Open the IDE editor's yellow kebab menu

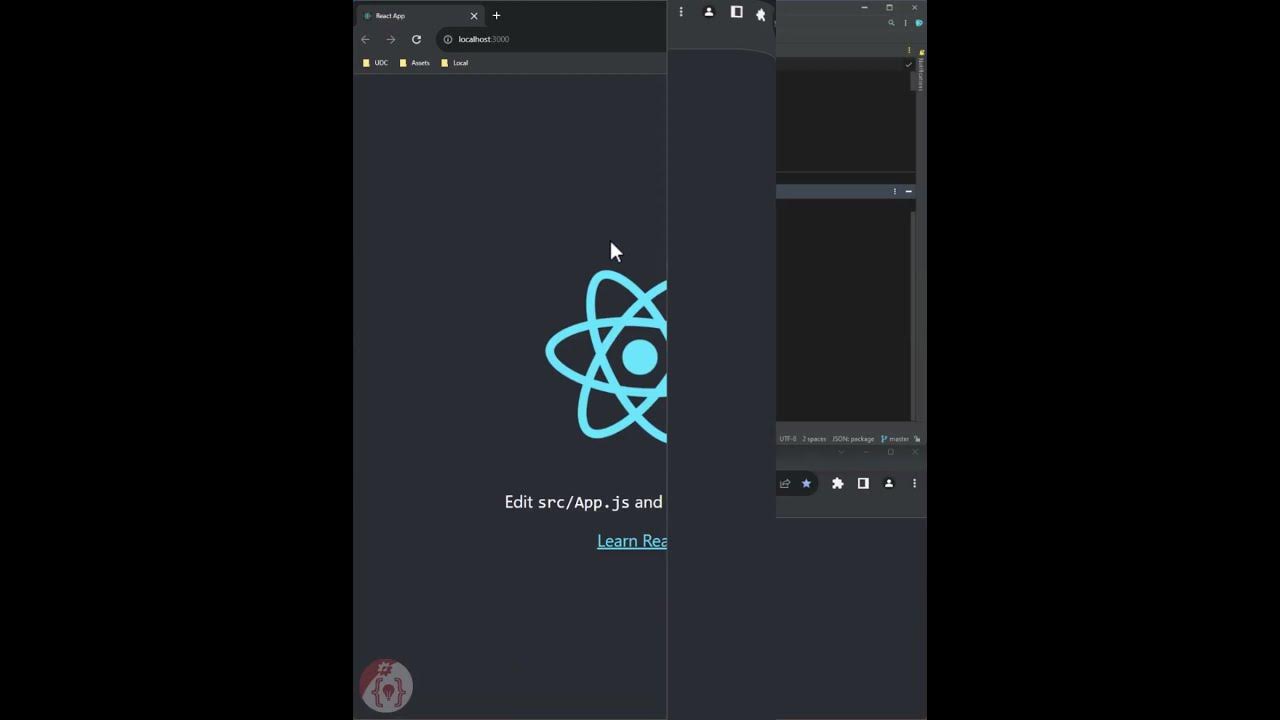click(909, 50)
